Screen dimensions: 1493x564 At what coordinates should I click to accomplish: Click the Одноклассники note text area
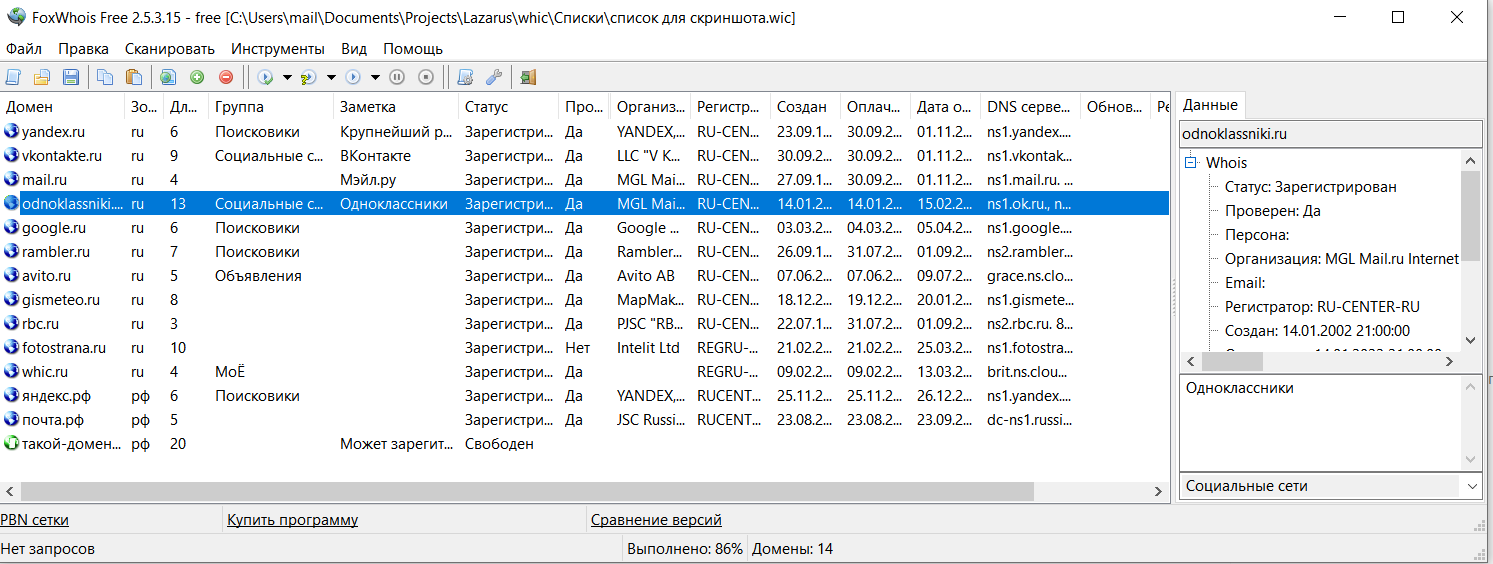click(1320, 421)
